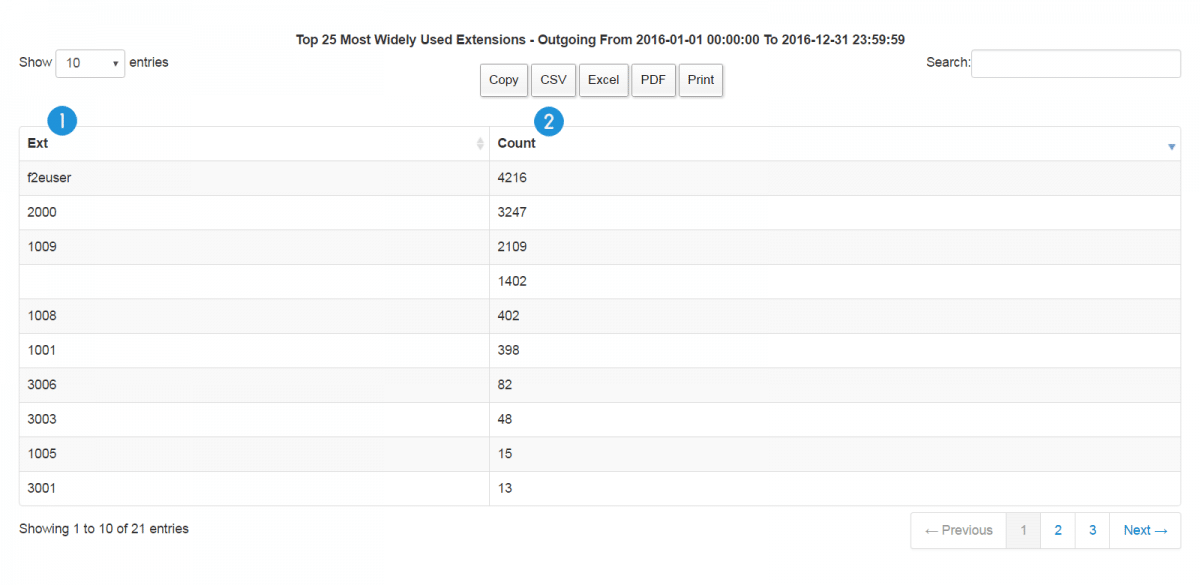1200x585 pixels.
Task: Expand the entries dropdown arrow
Action: 117,63
